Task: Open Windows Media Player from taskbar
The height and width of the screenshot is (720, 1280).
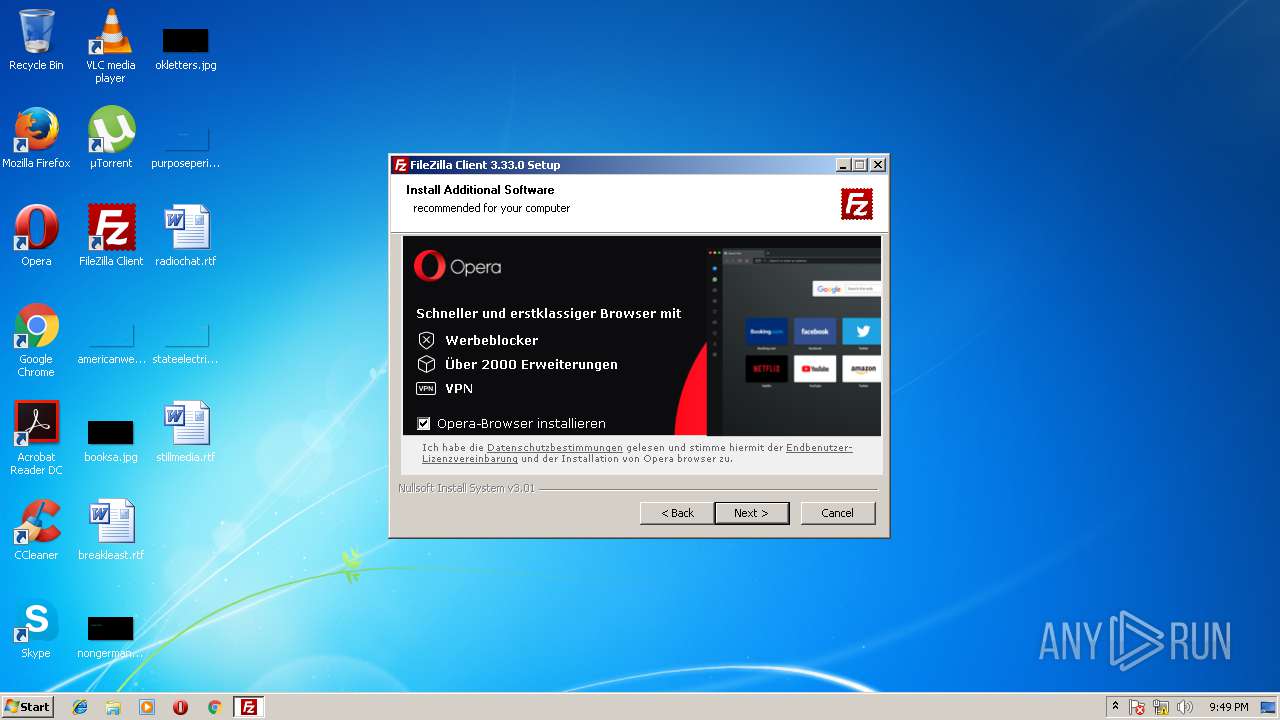Action: [147, 707]
